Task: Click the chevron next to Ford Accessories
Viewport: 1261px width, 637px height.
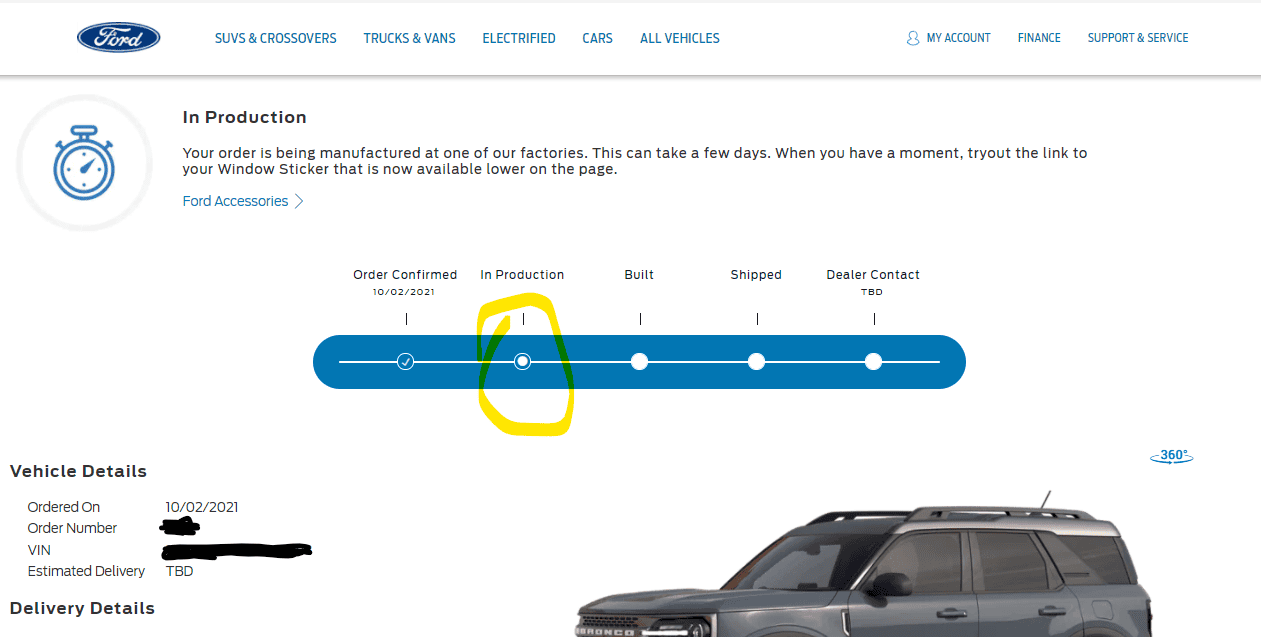Action: coord(299,201)
